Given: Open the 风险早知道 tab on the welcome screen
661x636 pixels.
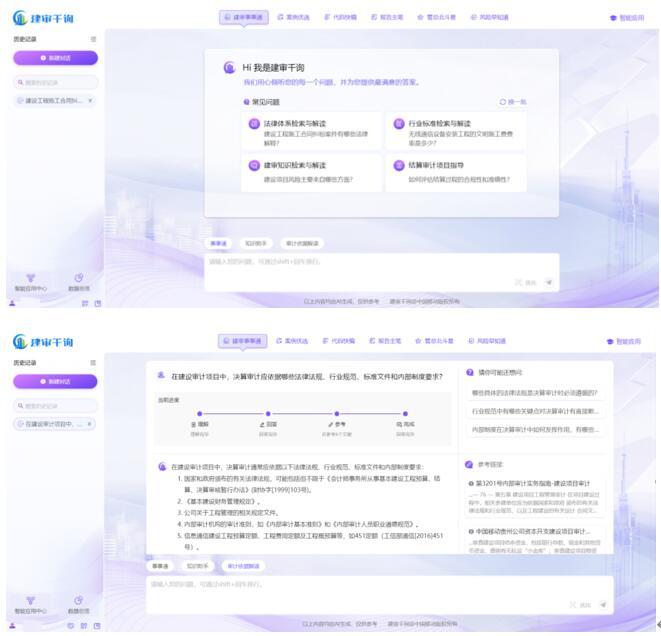Looking at the screenshot, I should 489,17.
